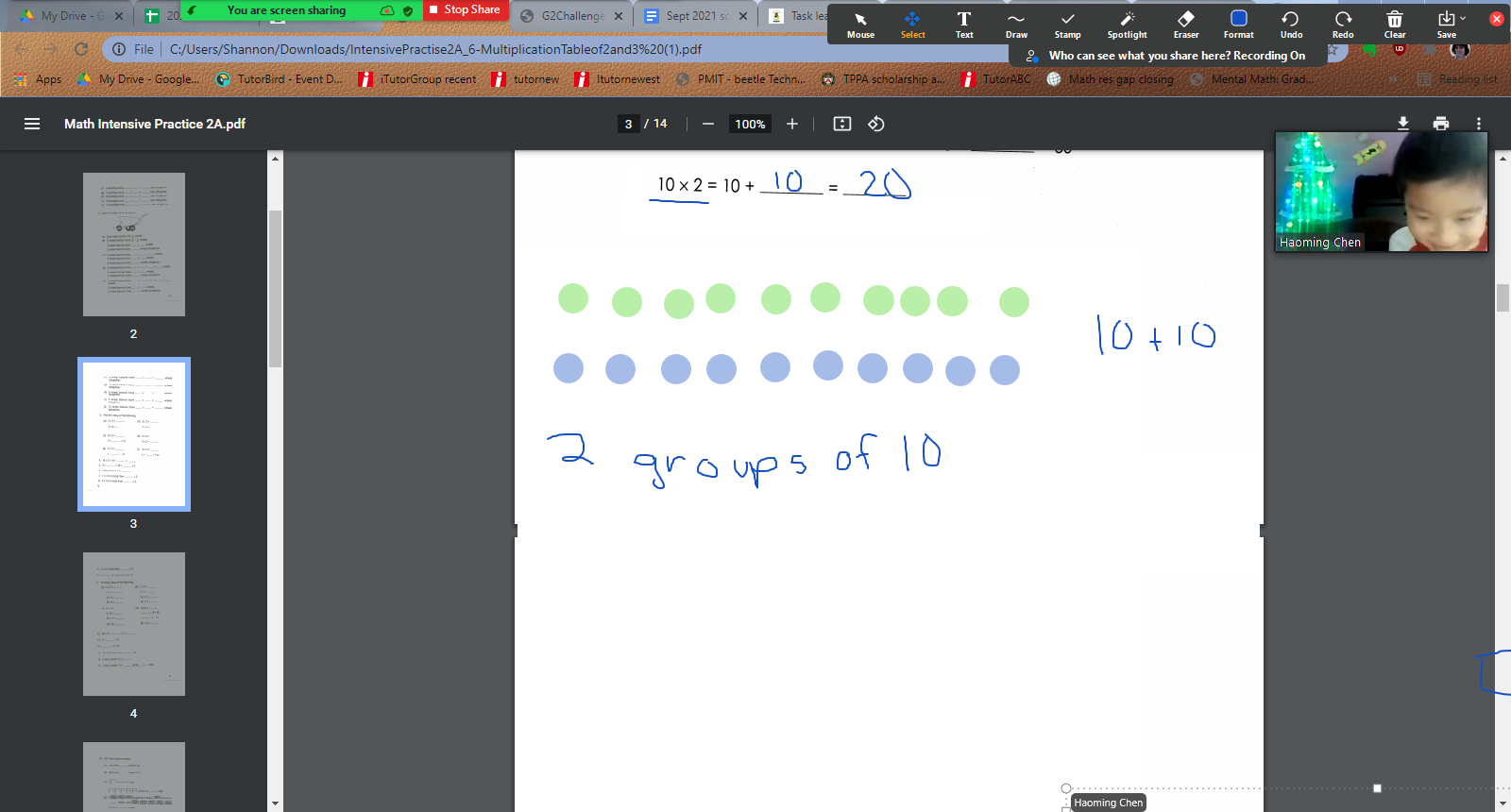
Task: Open the Format color options
Action: [x=1238, y=25]
